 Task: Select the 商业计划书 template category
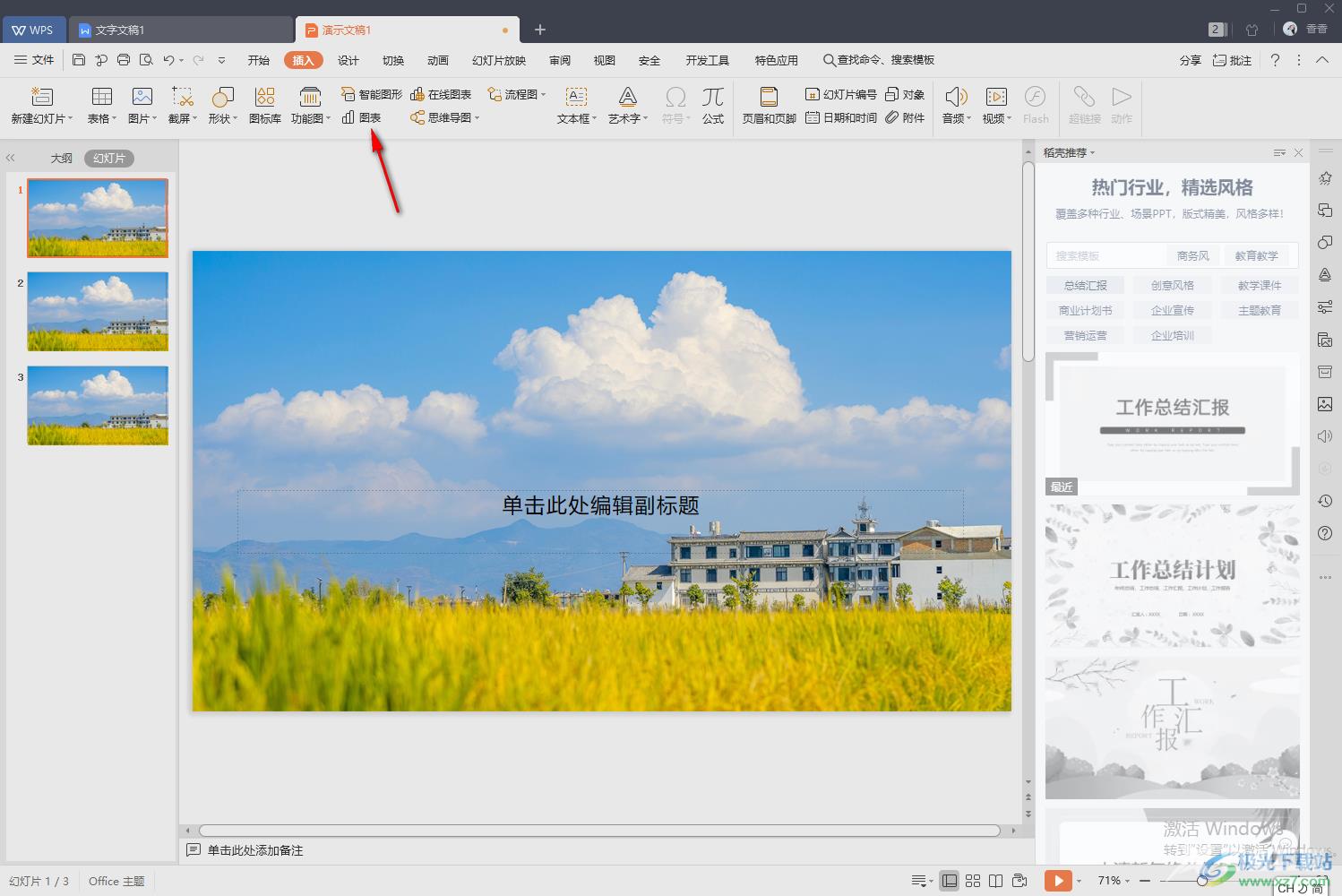click(1085, 310)
